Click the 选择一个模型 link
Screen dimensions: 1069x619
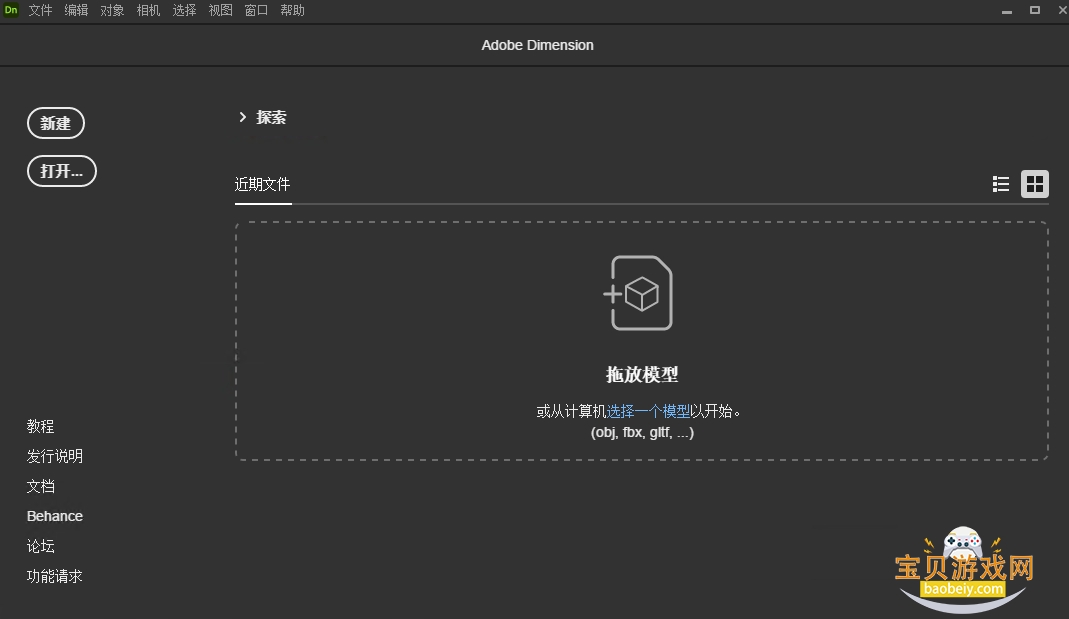pos(648,411)
